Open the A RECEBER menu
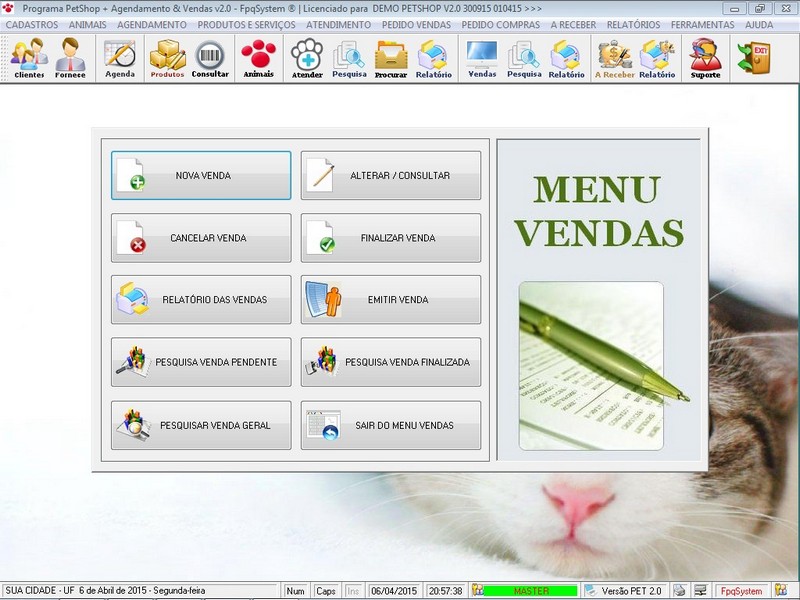This screenshot has width=800, height=600. [573, 24]
